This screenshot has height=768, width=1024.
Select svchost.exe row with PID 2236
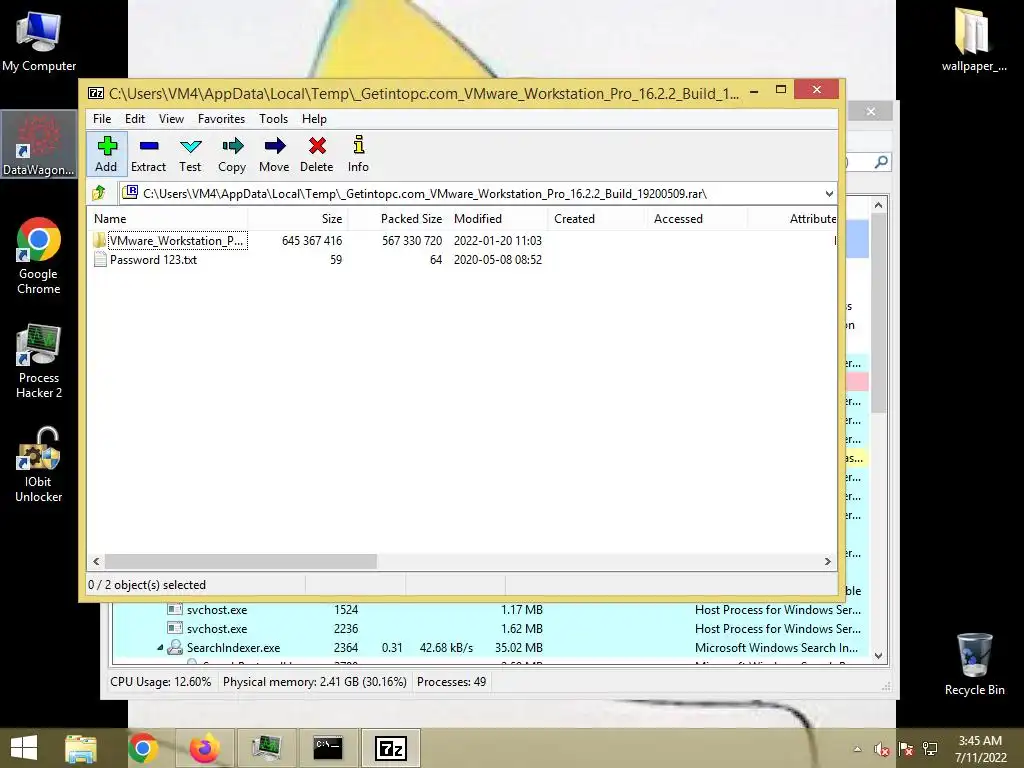click(490, 628)
